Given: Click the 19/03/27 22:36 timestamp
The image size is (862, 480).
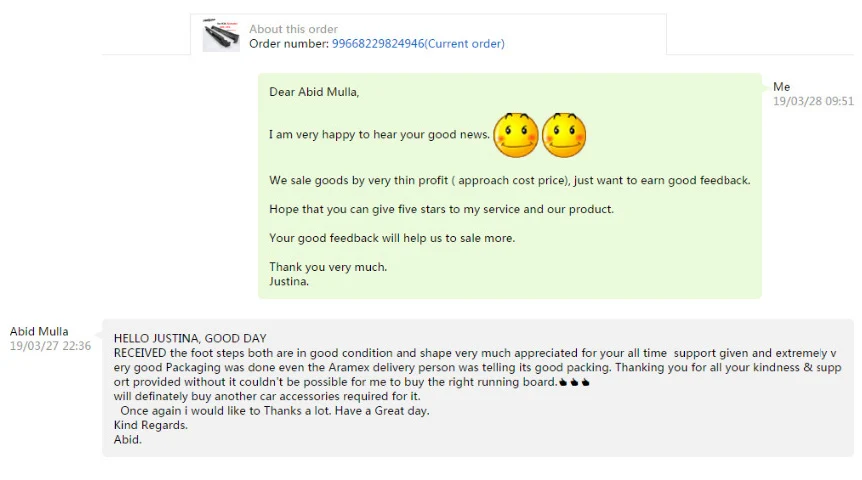Looking at the screenshot, I should tap(50, 346).
